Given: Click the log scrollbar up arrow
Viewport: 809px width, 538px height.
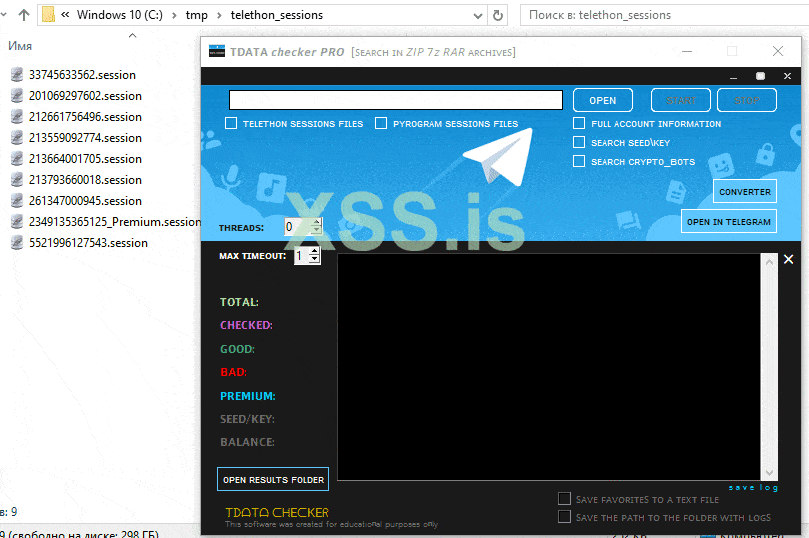Looking at the screenshot, I should [x=769, y=262].
